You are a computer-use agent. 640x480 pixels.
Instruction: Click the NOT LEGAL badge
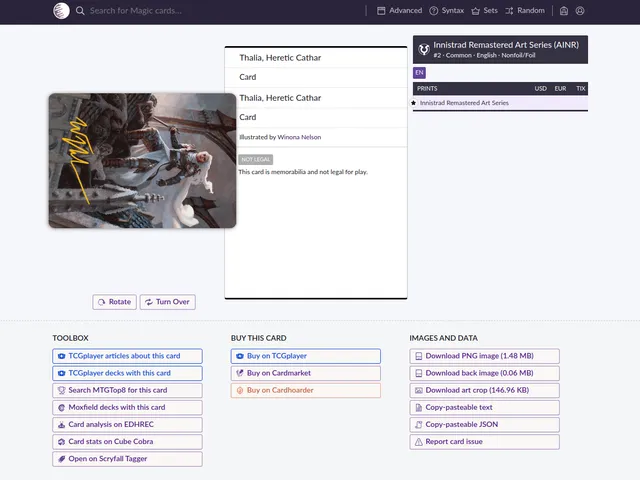(256, 160)
